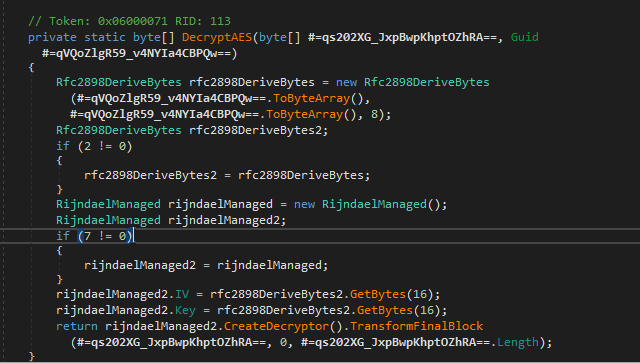This screenshot has height=363, width=640.
Task: Click the Key property of rijndaelManaged2
Action: point(185,310)
